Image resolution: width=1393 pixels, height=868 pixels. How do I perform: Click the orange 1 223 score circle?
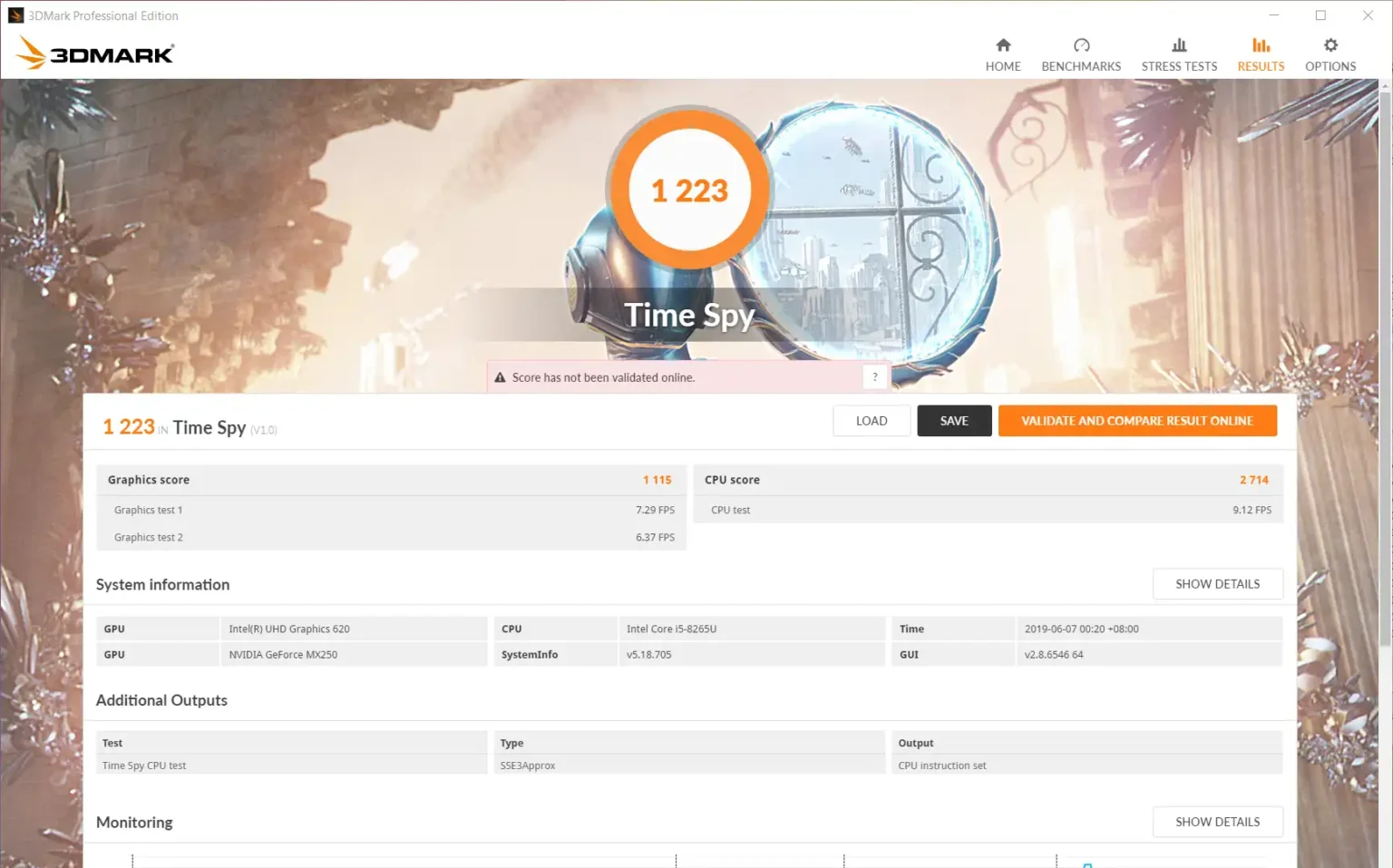(x=689, y=190)
